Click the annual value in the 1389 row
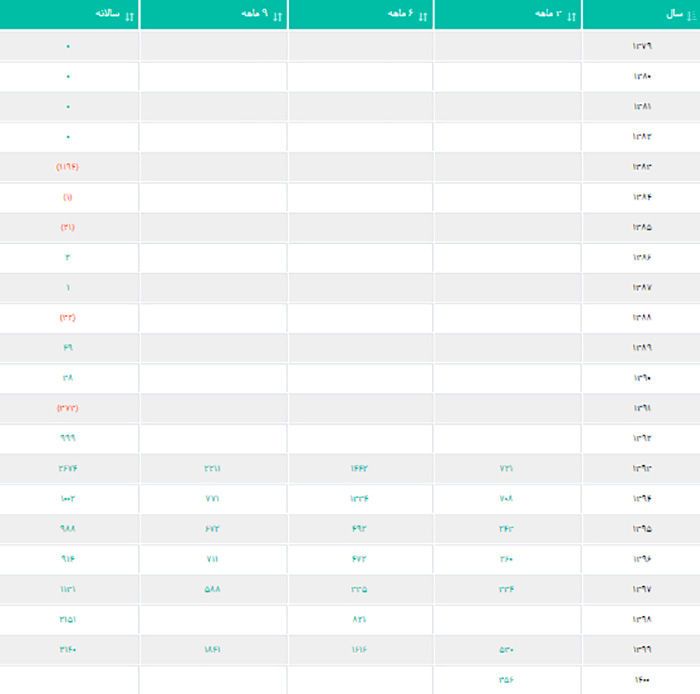 (67, 348)
